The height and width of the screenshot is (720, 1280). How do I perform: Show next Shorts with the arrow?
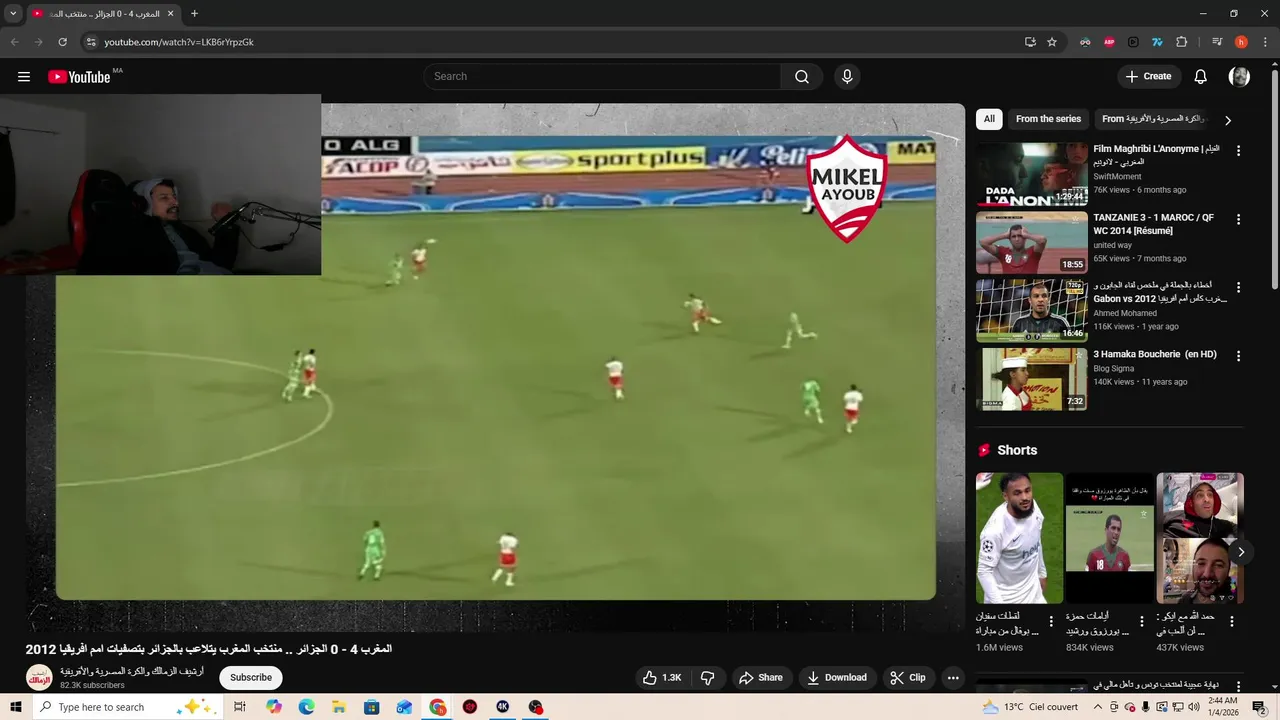pyautogui.click(x=1240, y=552)
